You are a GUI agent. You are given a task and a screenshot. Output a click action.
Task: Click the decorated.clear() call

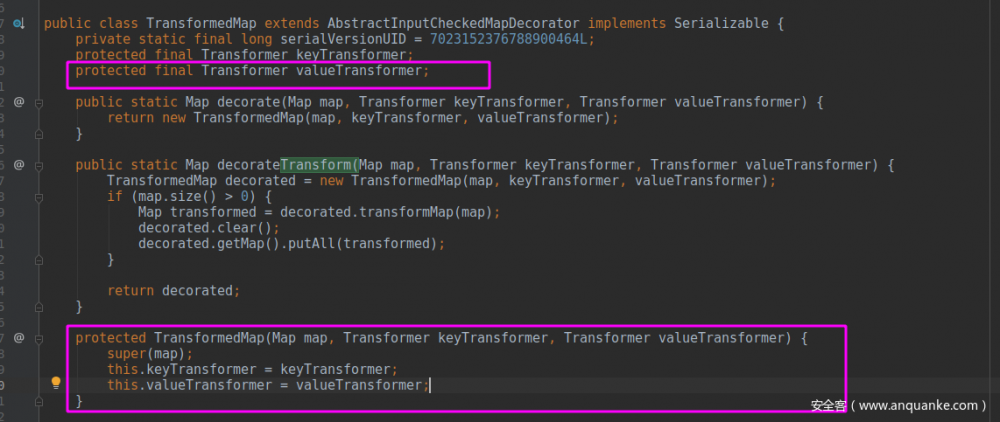pos(209,228)
